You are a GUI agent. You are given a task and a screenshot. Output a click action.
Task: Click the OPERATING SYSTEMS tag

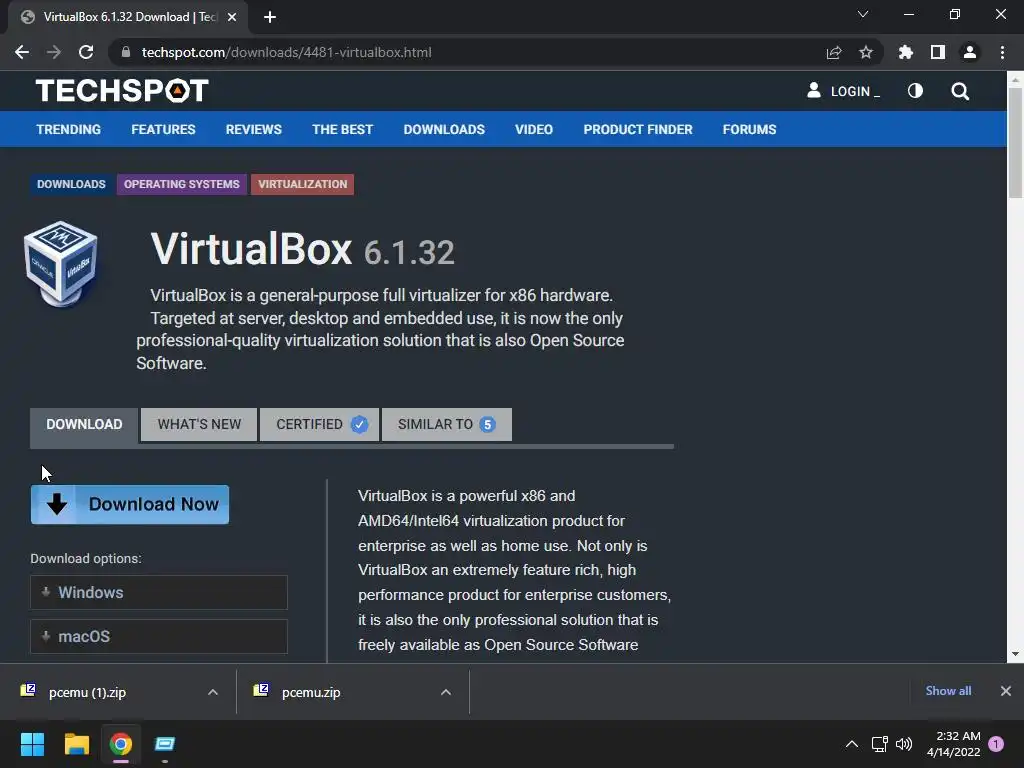click(182, 184)
